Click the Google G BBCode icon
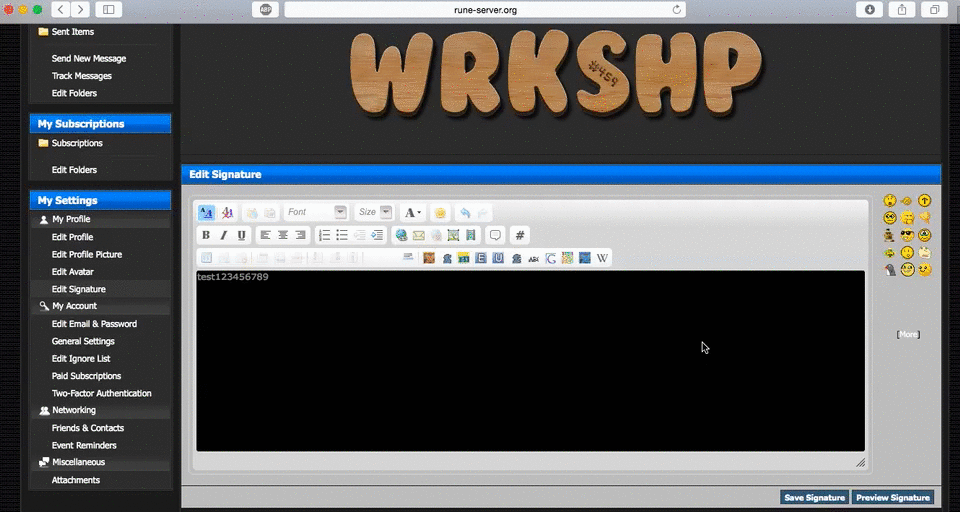 tap(550, 258)
